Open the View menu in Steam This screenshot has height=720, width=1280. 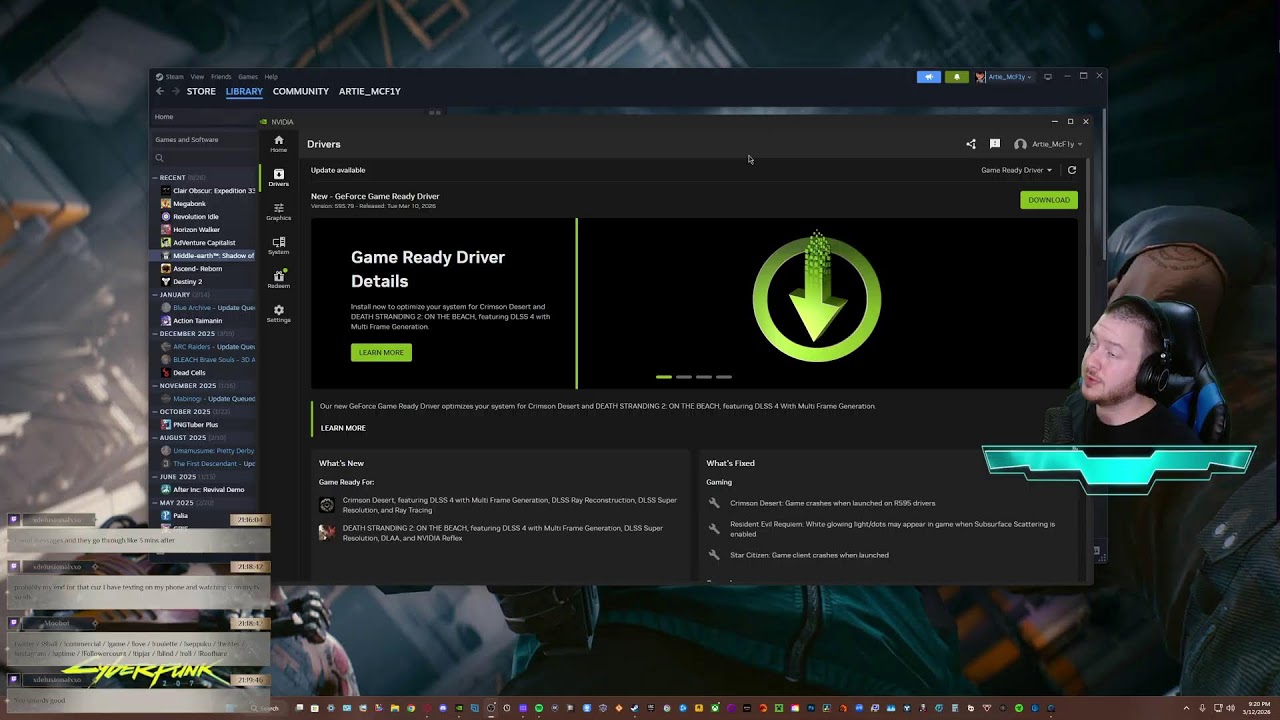[x=197, y=77]
